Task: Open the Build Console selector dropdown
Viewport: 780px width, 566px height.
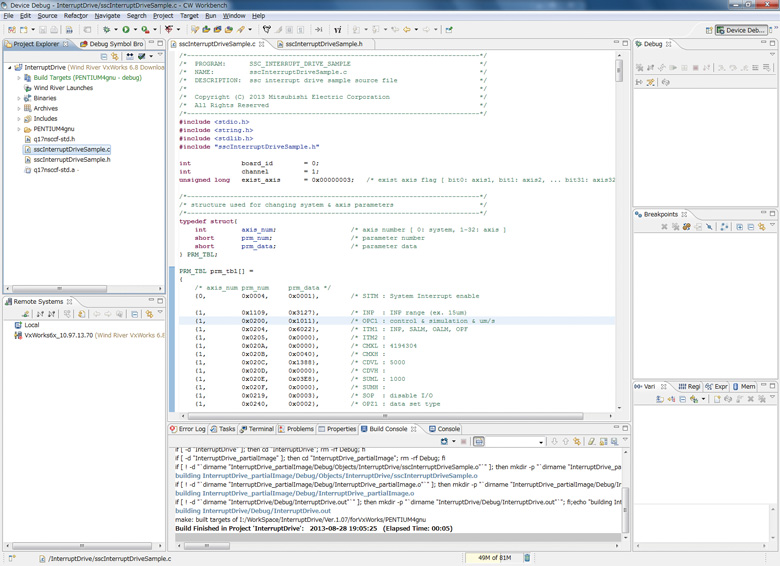Action: coord(541,441)
